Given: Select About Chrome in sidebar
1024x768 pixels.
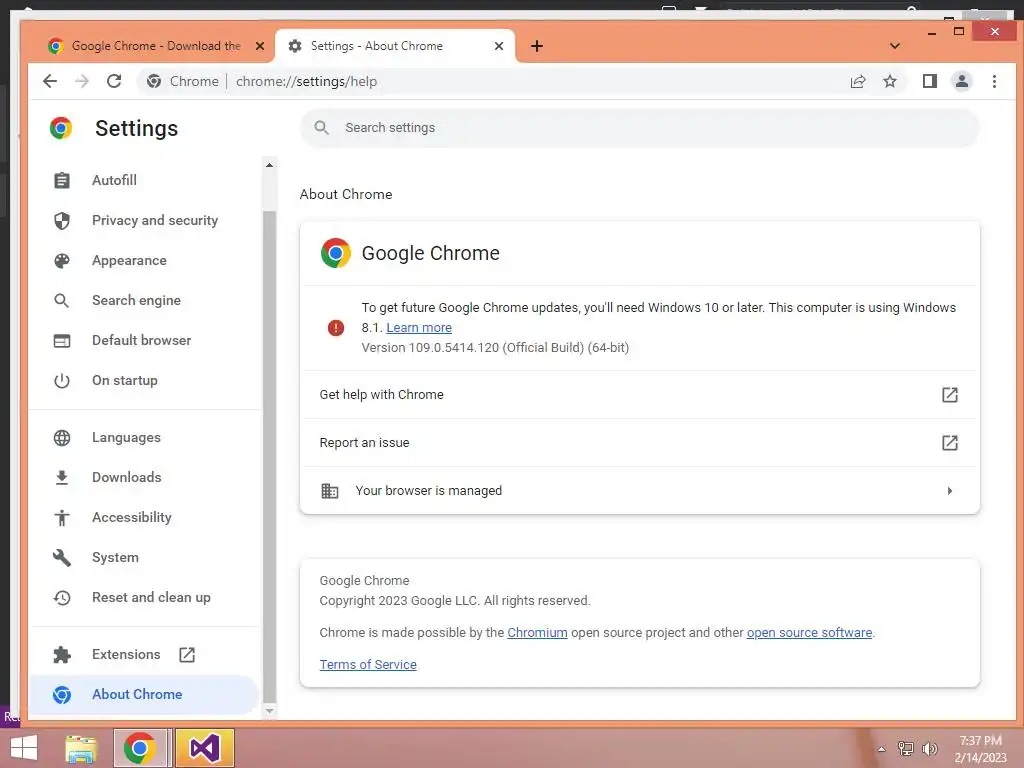Looking at the screenshot, I should tap(145, 694).
